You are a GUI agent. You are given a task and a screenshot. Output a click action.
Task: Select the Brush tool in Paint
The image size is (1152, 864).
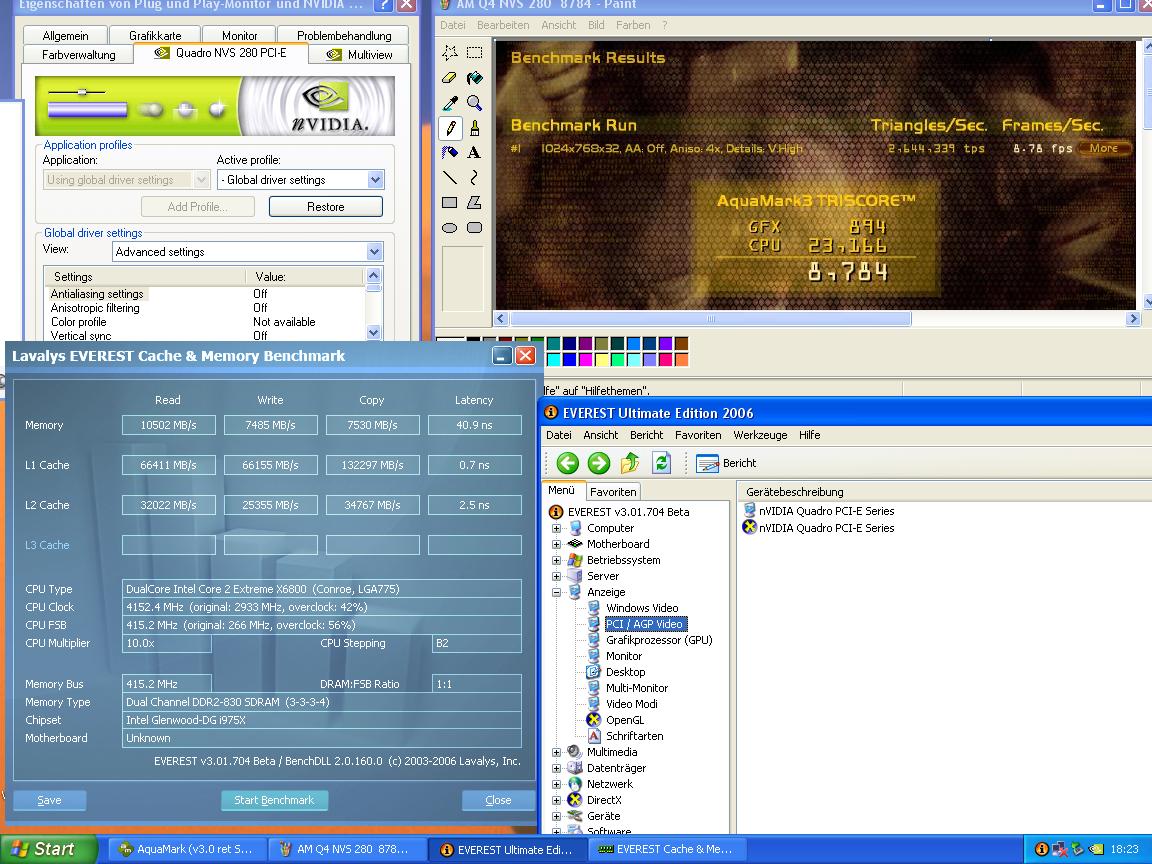point(475,128)
